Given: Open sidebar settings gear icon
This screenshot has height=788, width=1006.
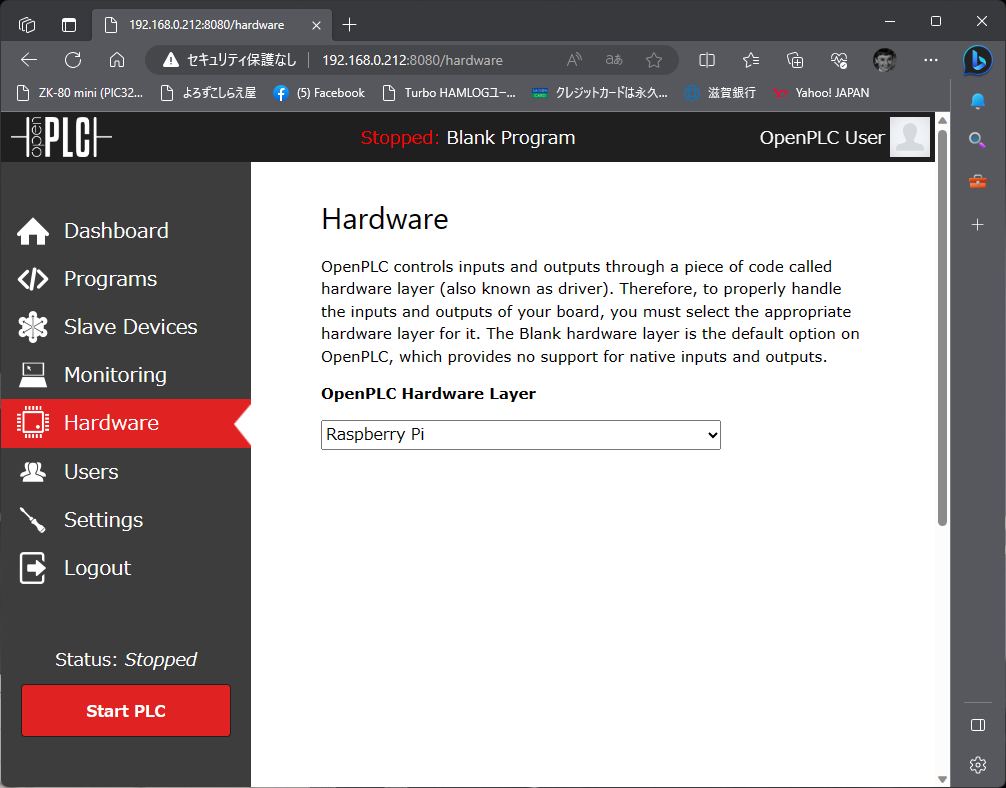Looking at the screenshot, I should 978,764.
